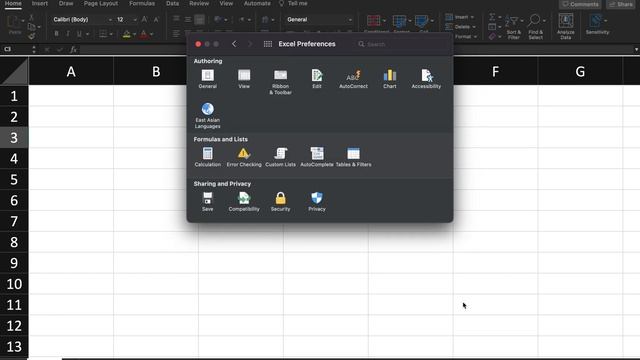Open Ribbon & Toolbar preferences
640x360 pixels.
280,82
